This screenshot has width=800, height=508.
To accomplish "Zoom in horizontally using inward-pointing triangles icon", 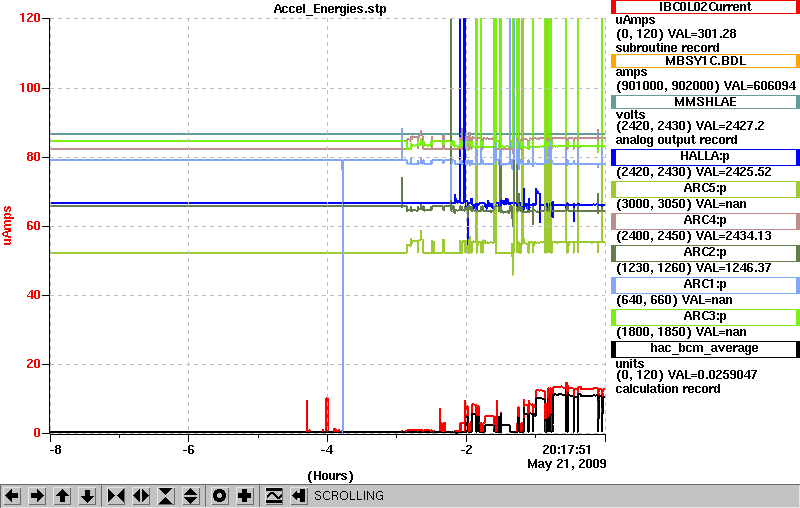I will [116, 496].
